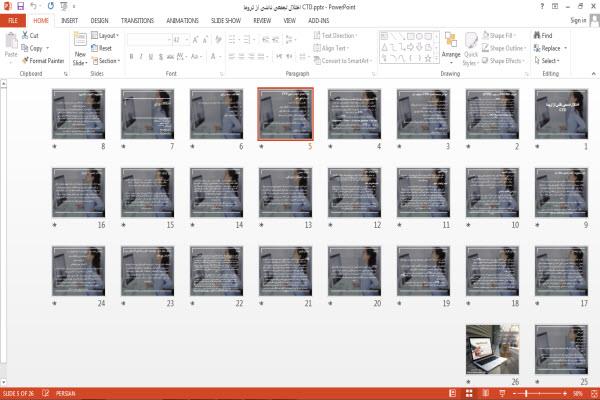Toggle Text Shadow formatting
Viewport: 600px width, 400px height.
tap(161, 57)
